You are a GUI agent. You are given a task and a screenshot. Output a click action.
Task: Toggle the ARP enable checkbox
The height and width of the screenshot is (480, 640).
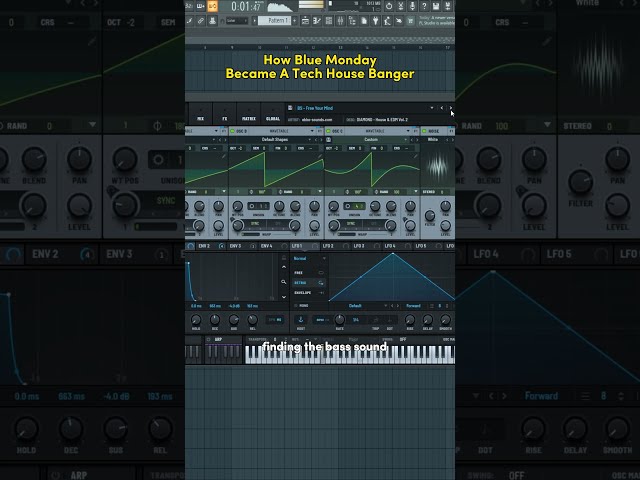(209, 340)
